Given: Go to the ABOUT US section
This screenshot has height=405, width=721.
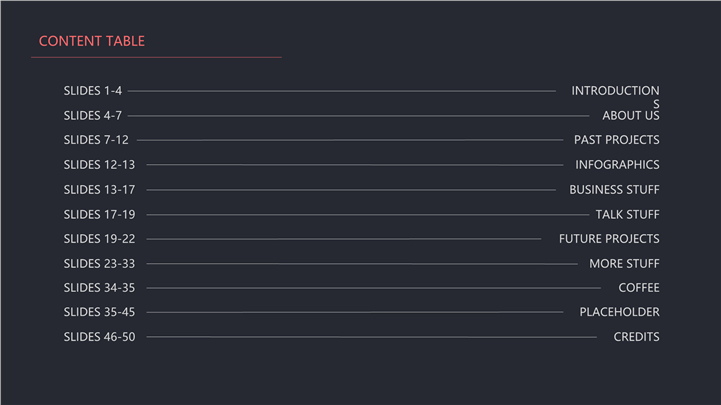Looking at the screenshot, I should point(630,116).
